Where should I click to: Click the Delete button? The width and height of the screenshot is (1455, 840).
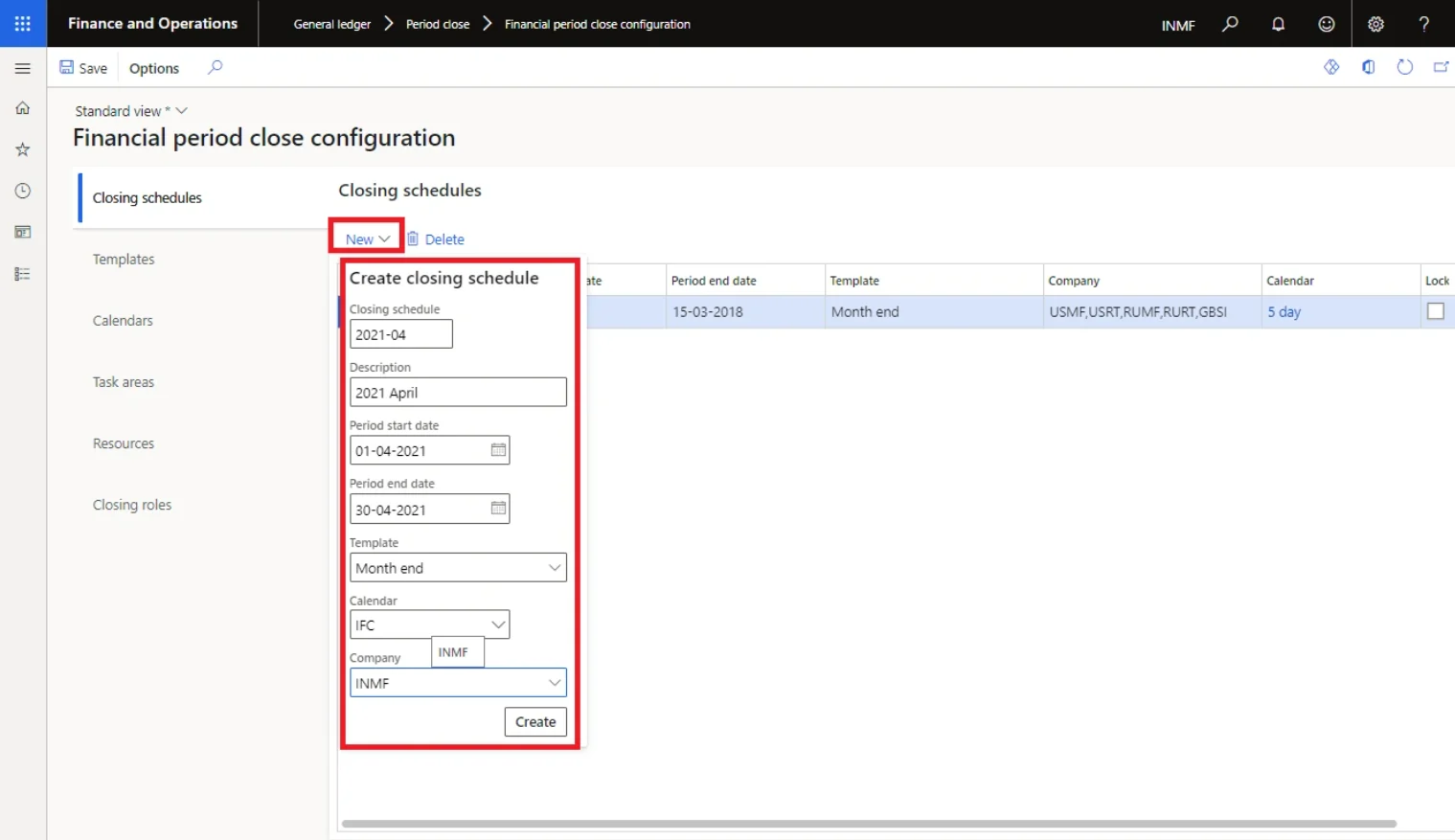point(436,238)
